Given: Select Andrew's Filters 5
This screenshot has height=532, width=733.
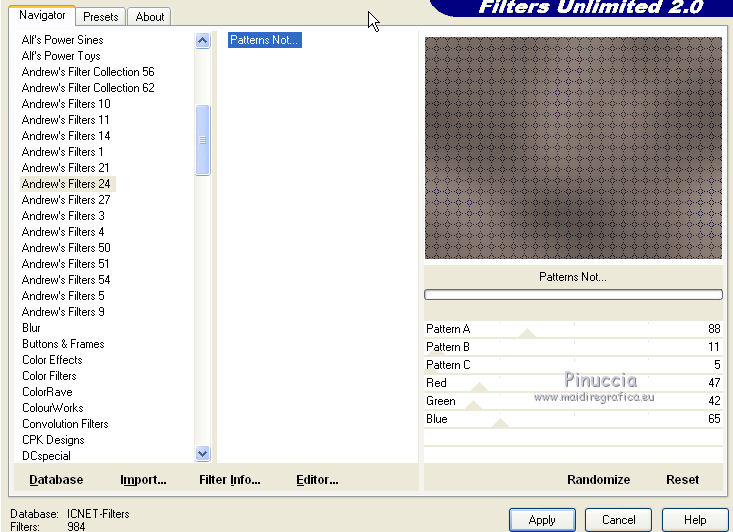Looking at the screenshot, I should (x=63, y=296).
